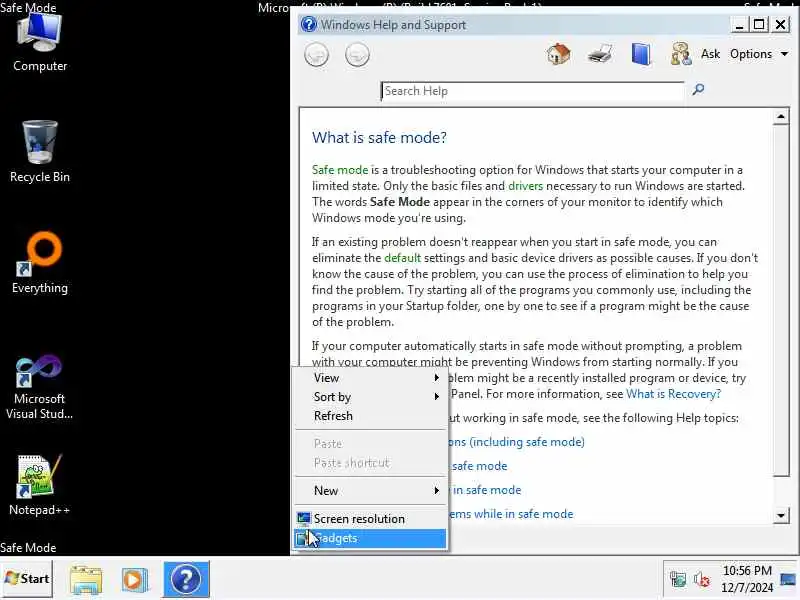Print the help topic with printer icon
Screen dimensions: 800x600
600,54
